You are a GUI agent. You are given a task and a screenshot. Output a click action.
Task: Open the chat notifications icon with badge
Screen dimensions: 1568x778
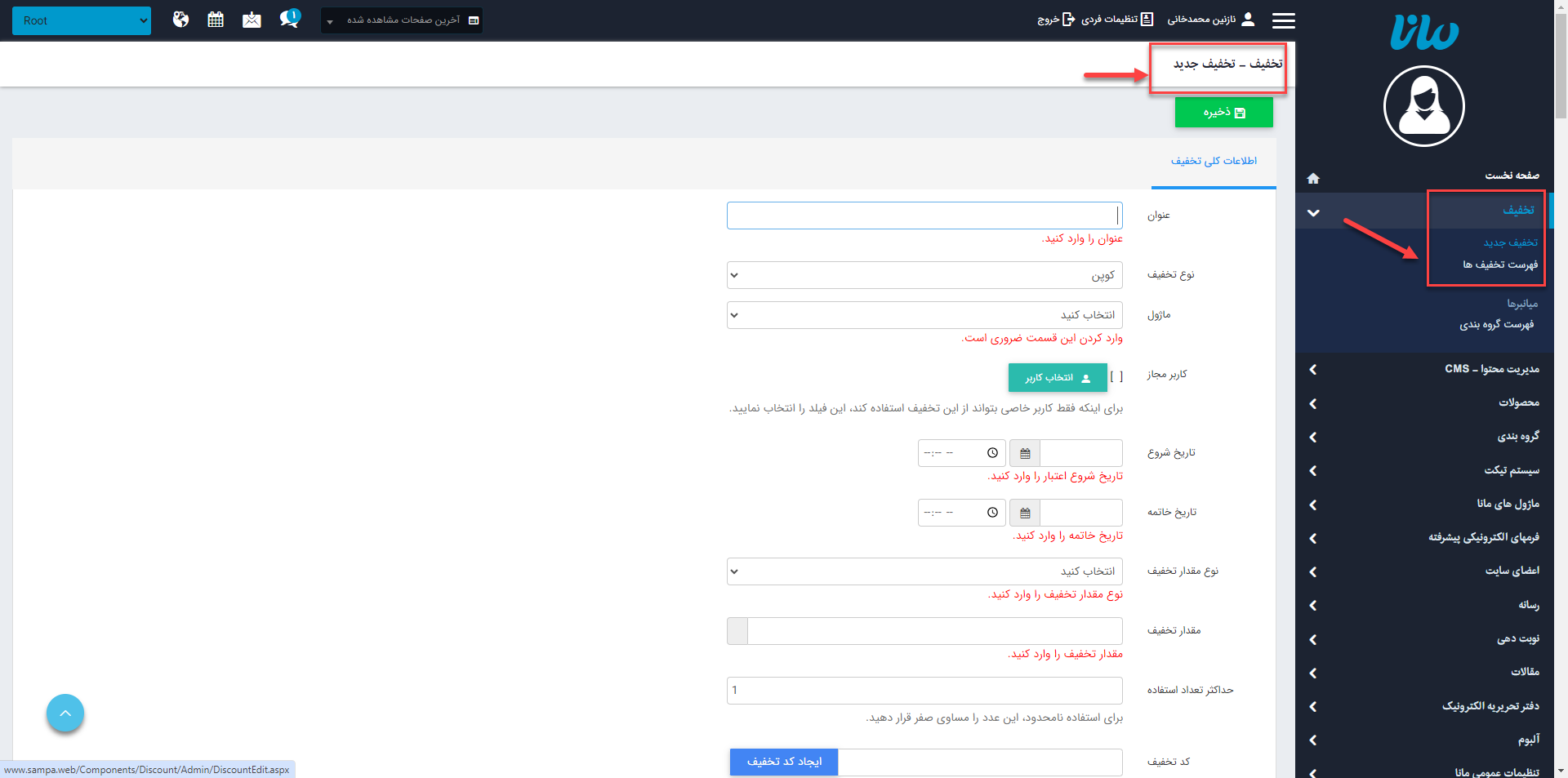(x=287, y=17)
